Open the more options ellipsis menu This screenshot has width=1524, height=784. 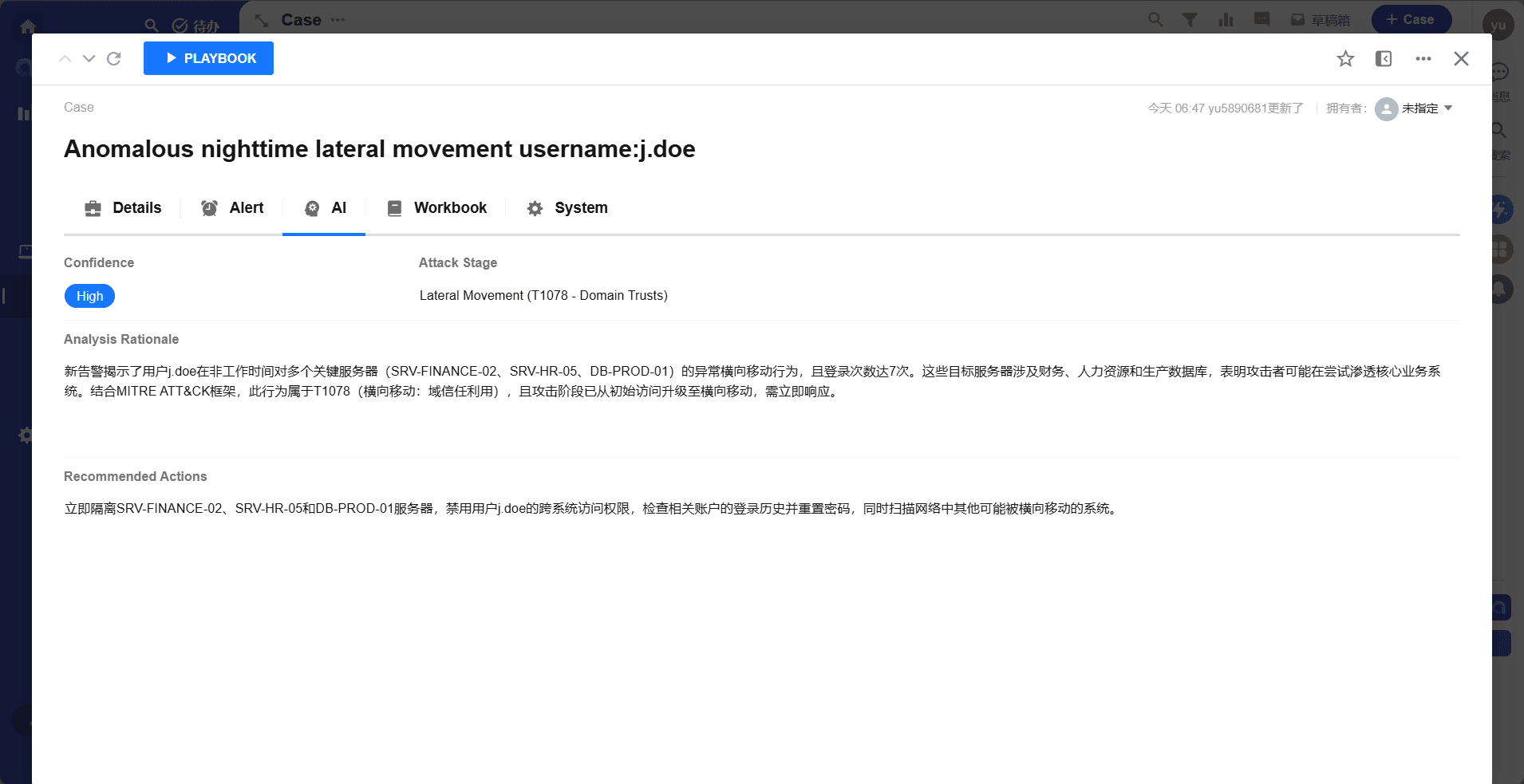pyautogui.click(x=1423, y=59)
